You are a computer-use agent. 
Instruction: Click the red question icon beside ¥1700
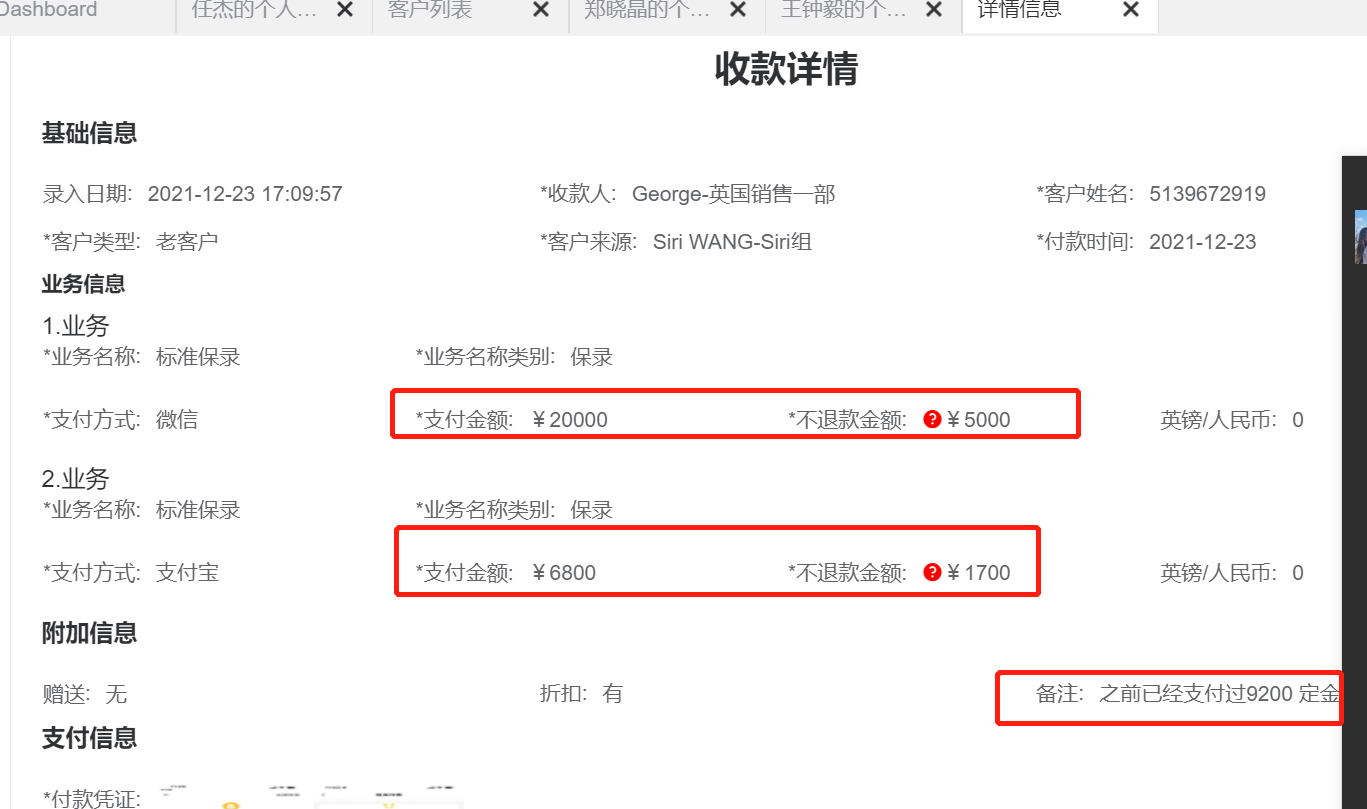[932, 573]
